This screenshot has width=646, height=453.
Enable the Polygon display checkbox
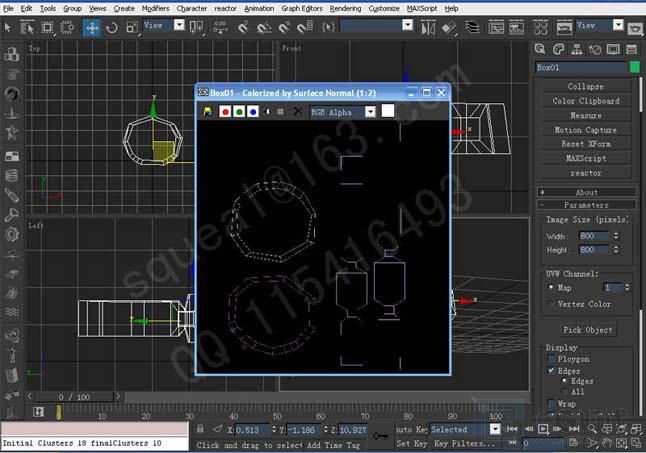[x=551, y=359]
